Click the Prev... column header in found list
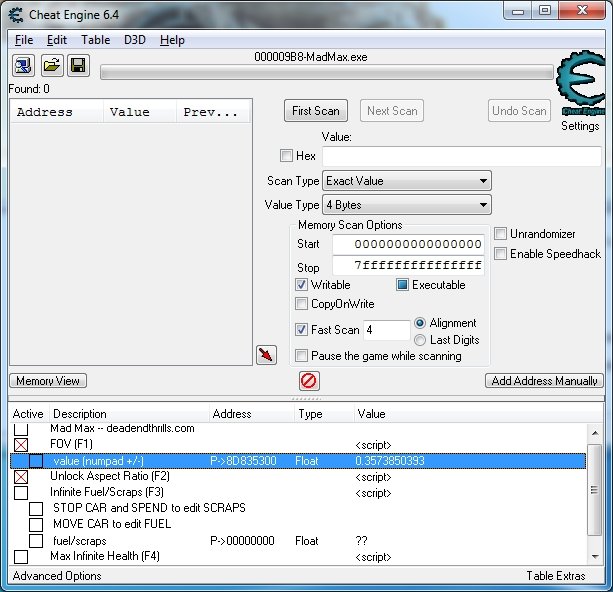This screenshot has width=613, height=592. [213, 112]
